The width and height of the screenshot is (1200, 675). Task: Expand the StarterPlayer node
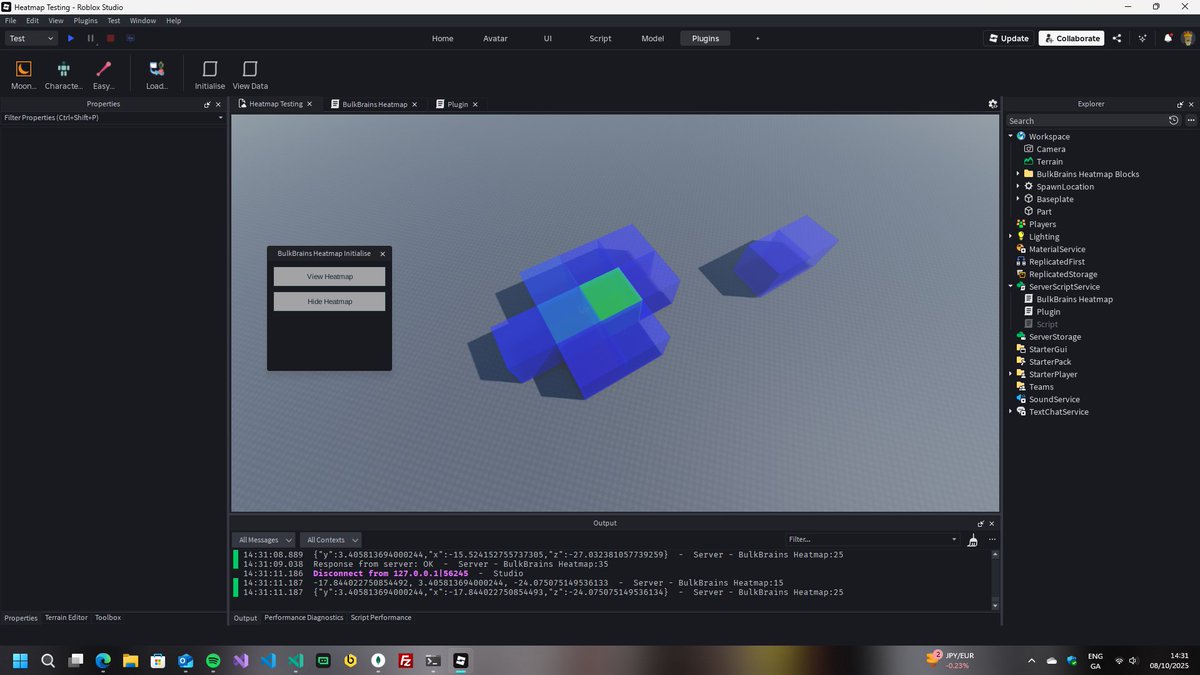(1010, 374)
